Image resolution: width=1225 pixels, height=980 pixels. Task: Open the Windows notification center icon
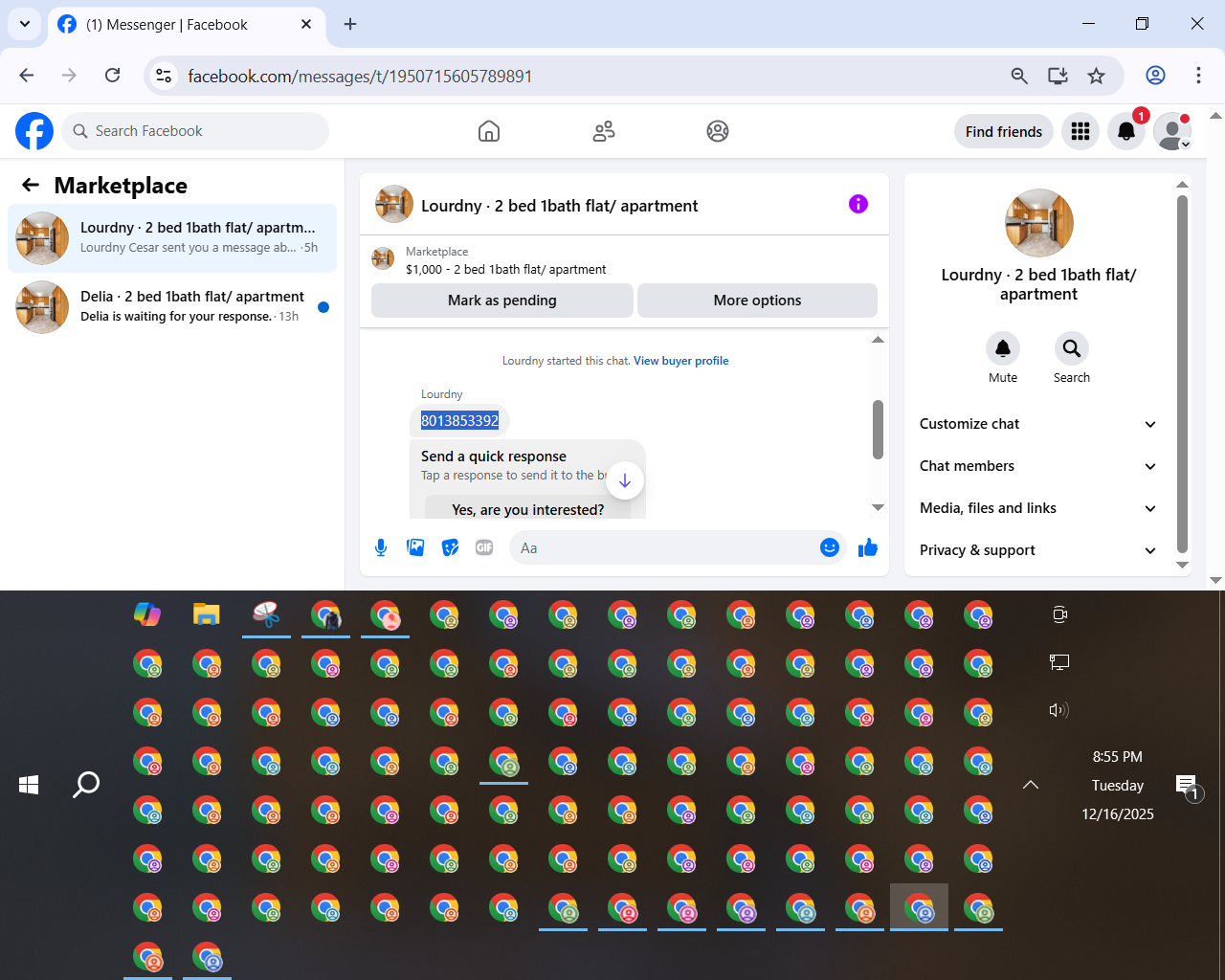click(x=1188, y=787)
